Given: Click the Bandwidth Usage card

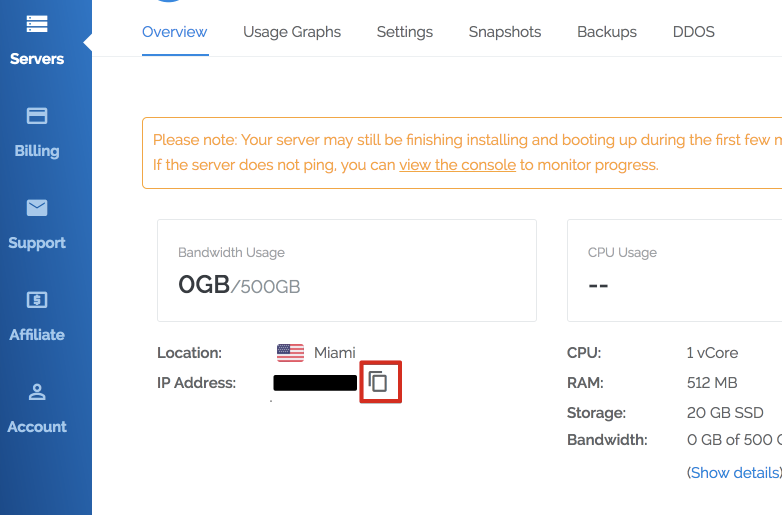Looking at the screenshot, I should 347,270.
